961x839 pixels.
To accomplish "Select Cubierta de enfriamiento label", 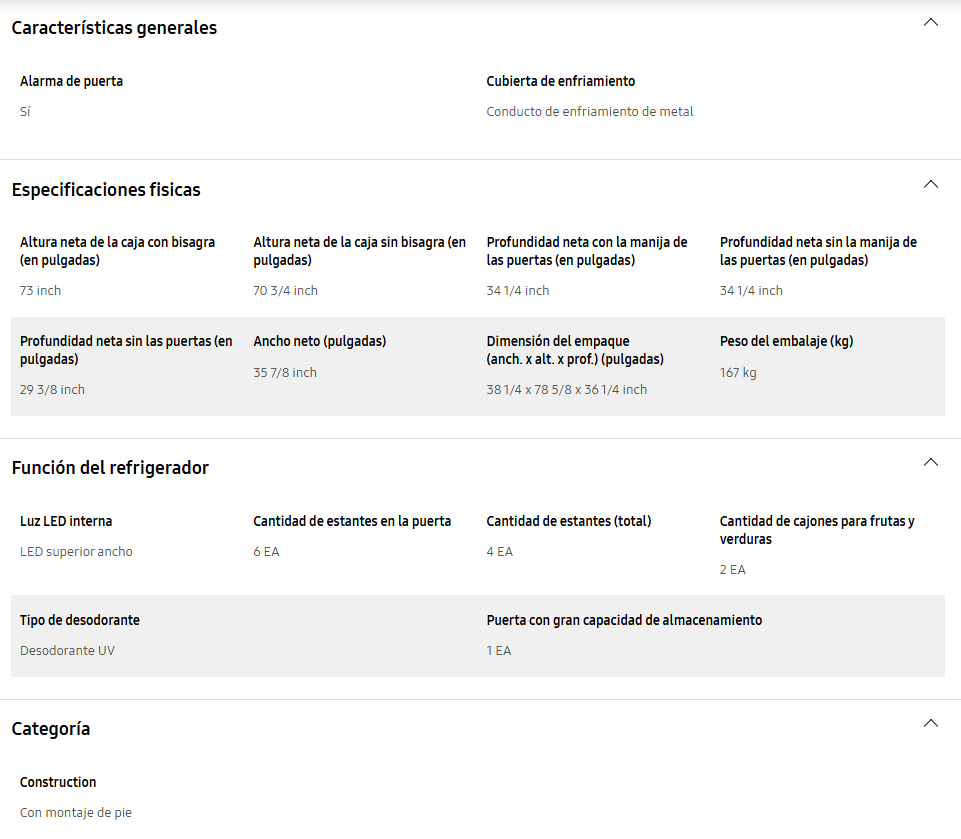I will click(560, 82).
